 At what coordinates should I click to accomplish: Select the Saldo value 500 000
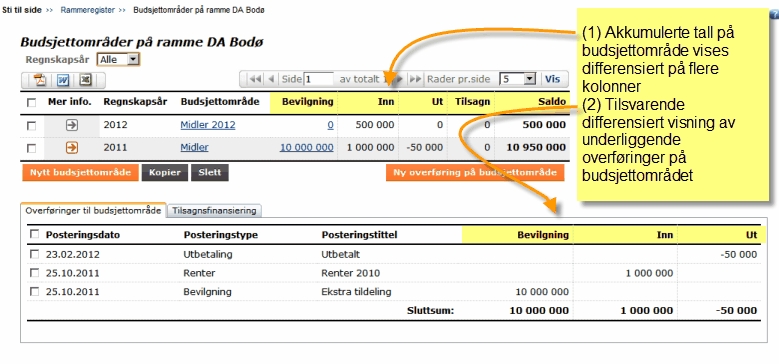click(544, 125)
